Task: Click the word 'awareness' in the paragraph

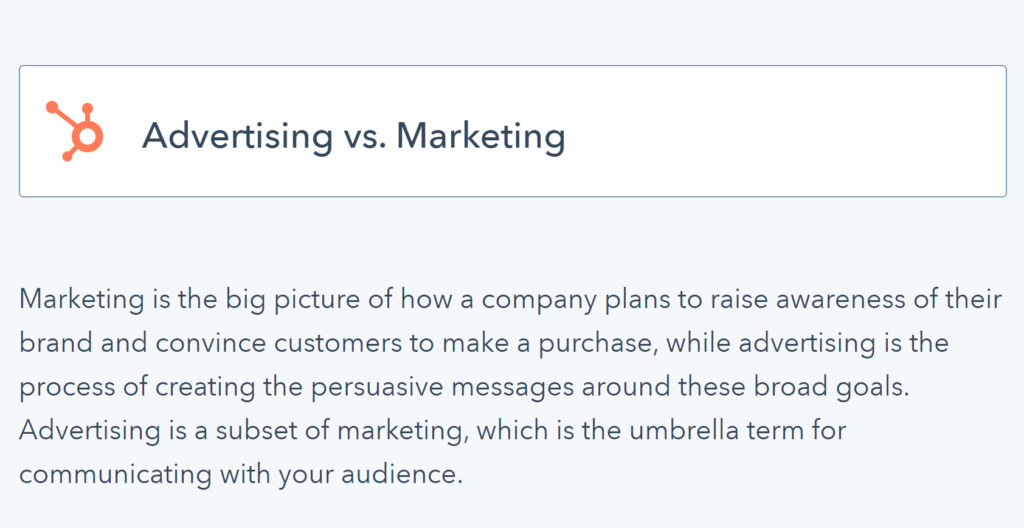Action: coord(840,299)
